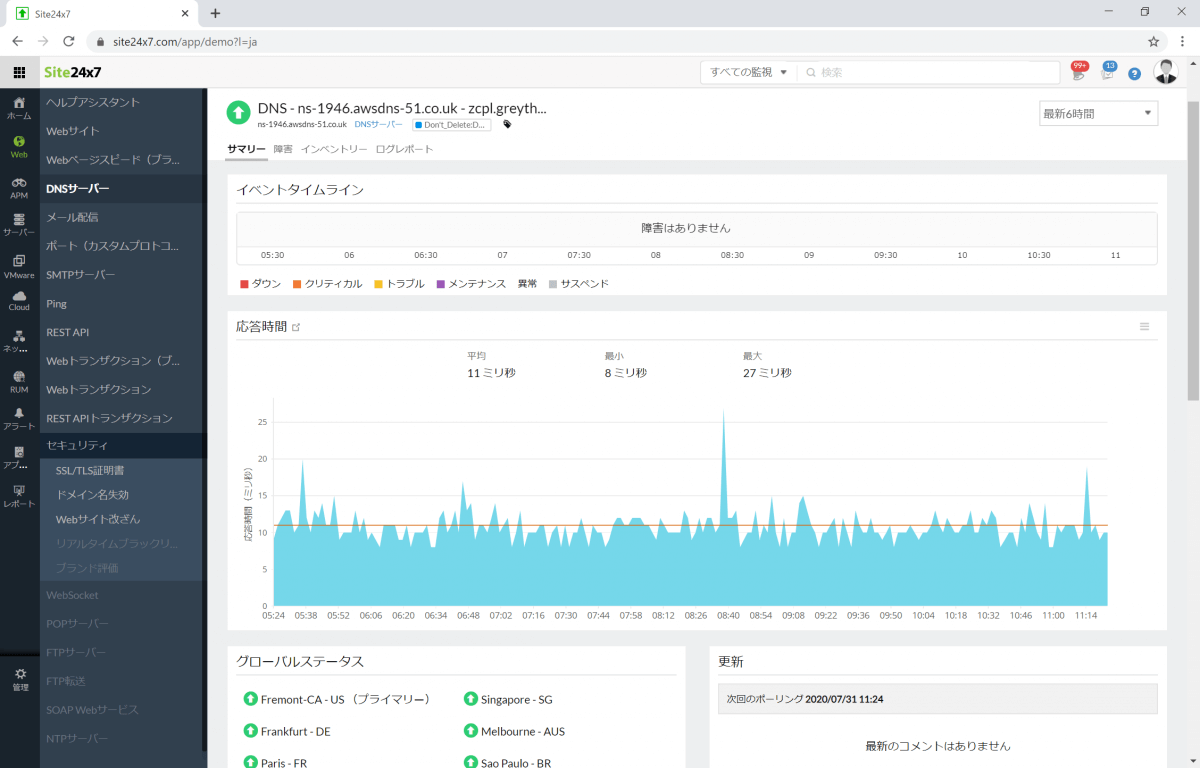
Task: Open a new browser tab
Action: pyautogui.click(x=215, y=13)
